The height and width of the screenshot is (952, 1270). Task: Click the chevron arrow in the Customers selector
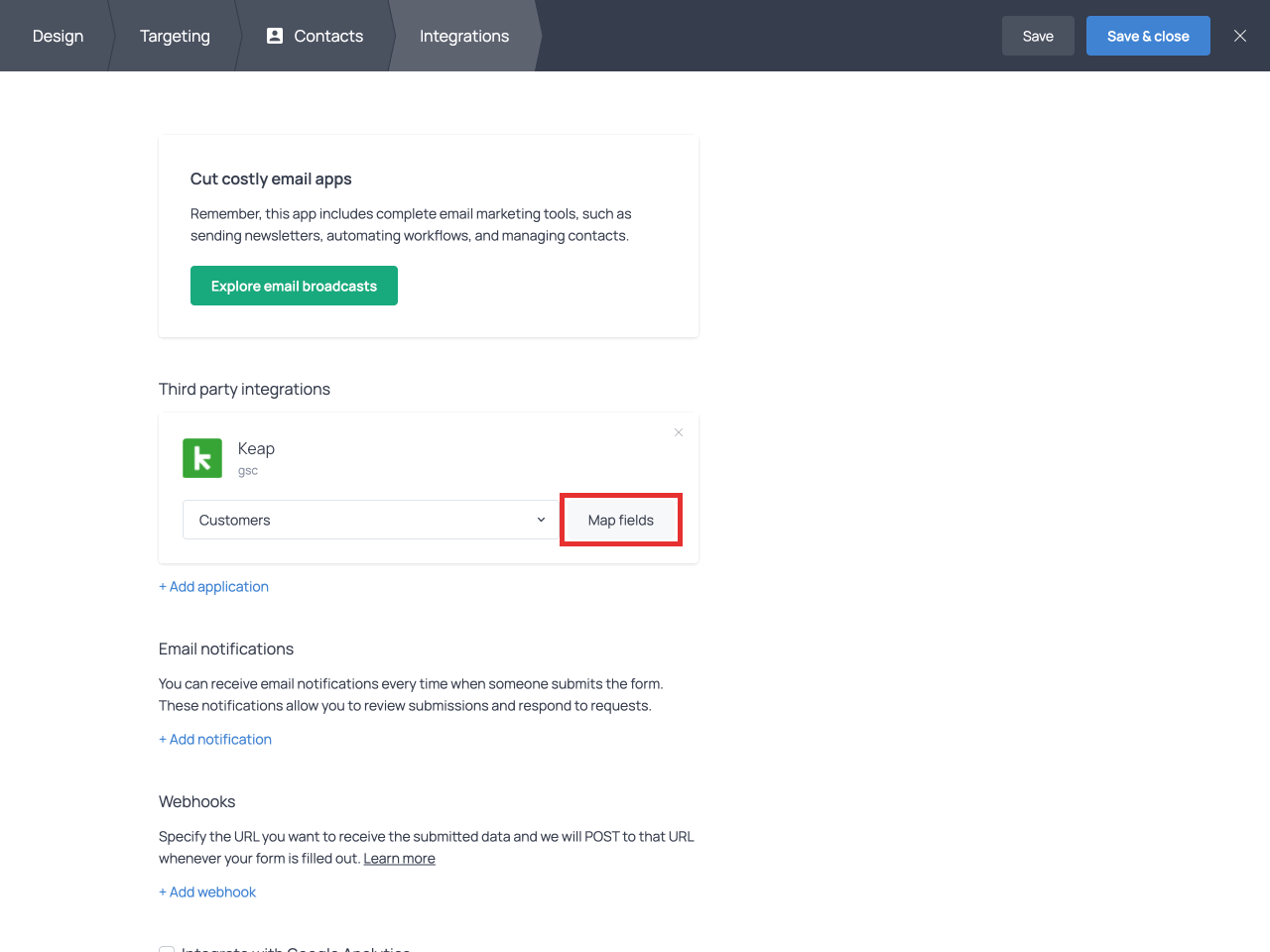[541, 520]
